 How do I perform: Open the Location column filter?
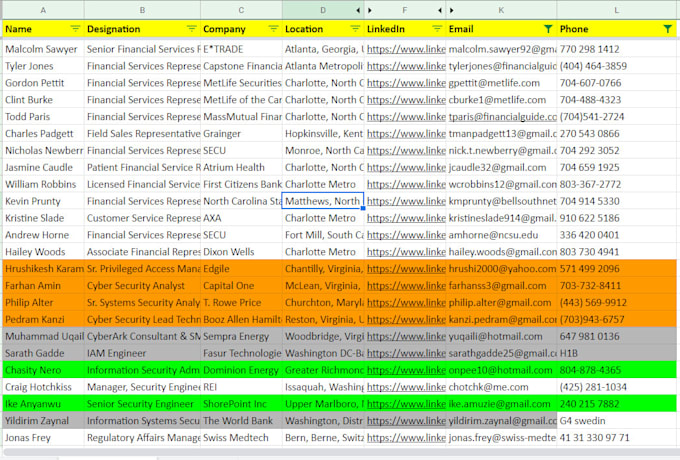[355, 29]
